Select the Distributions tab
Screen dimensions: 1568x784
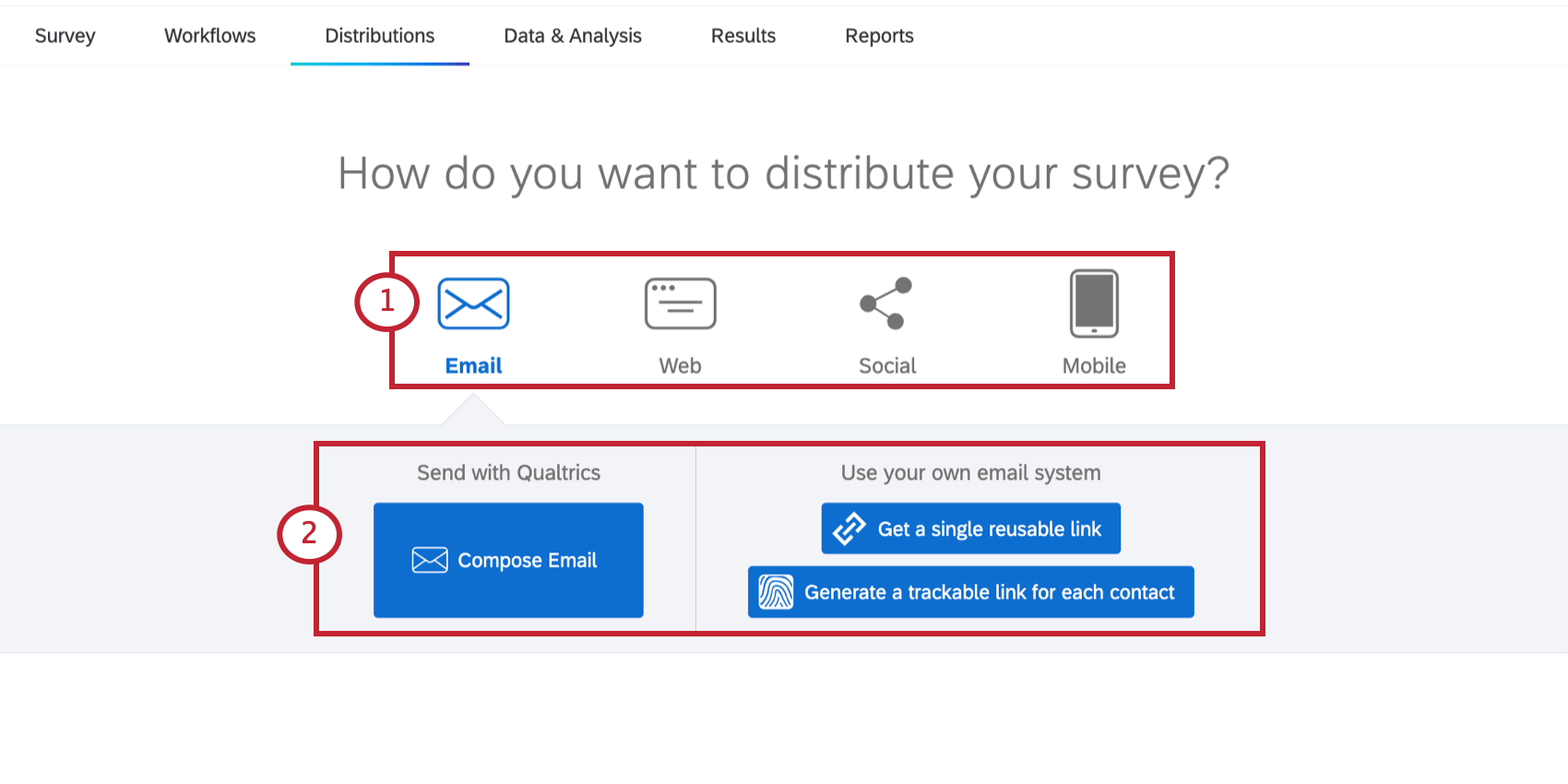[x=380, y=36]
